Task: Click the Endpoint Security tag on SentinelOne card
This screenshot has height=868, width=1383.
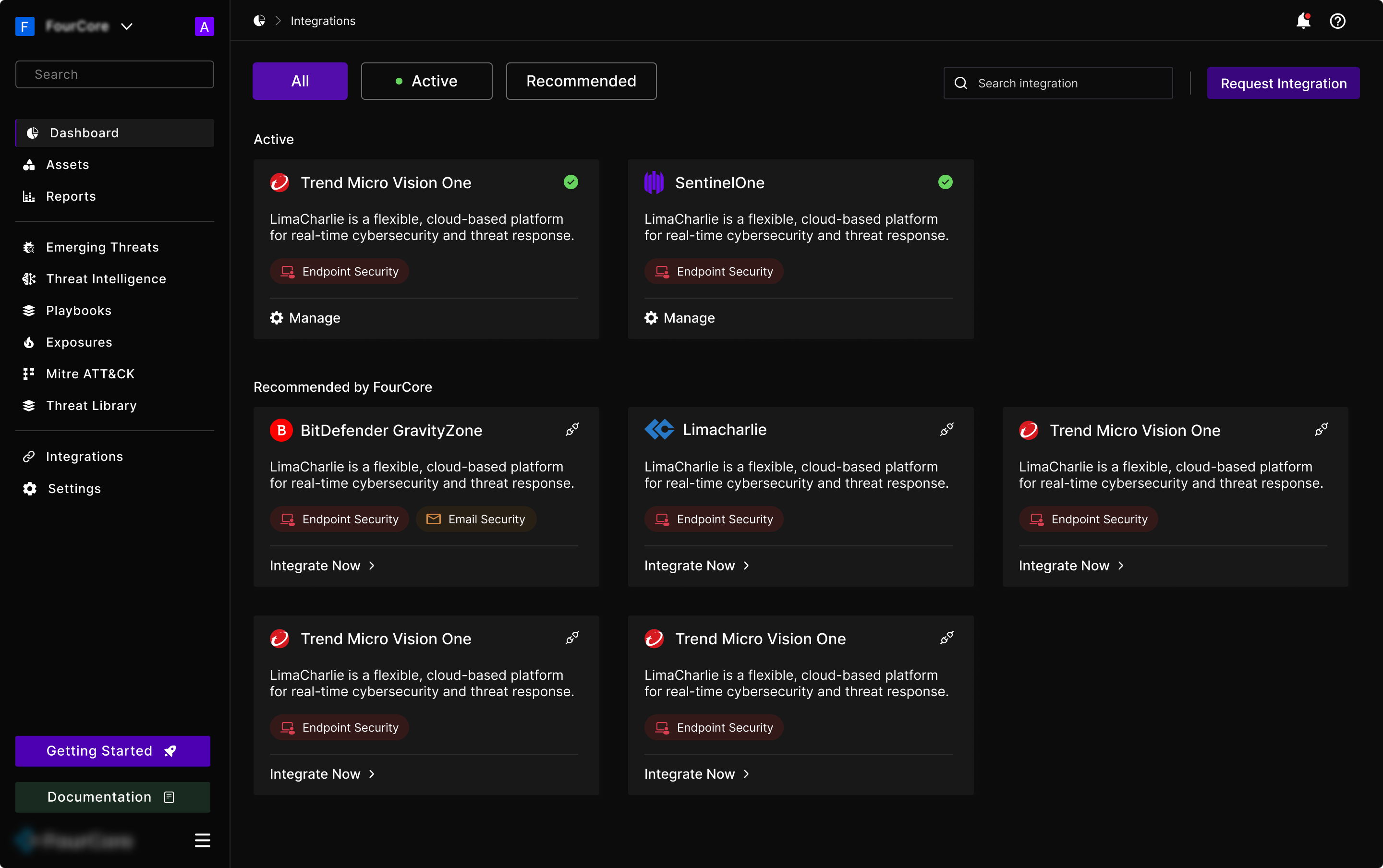Action: (714, 272)
